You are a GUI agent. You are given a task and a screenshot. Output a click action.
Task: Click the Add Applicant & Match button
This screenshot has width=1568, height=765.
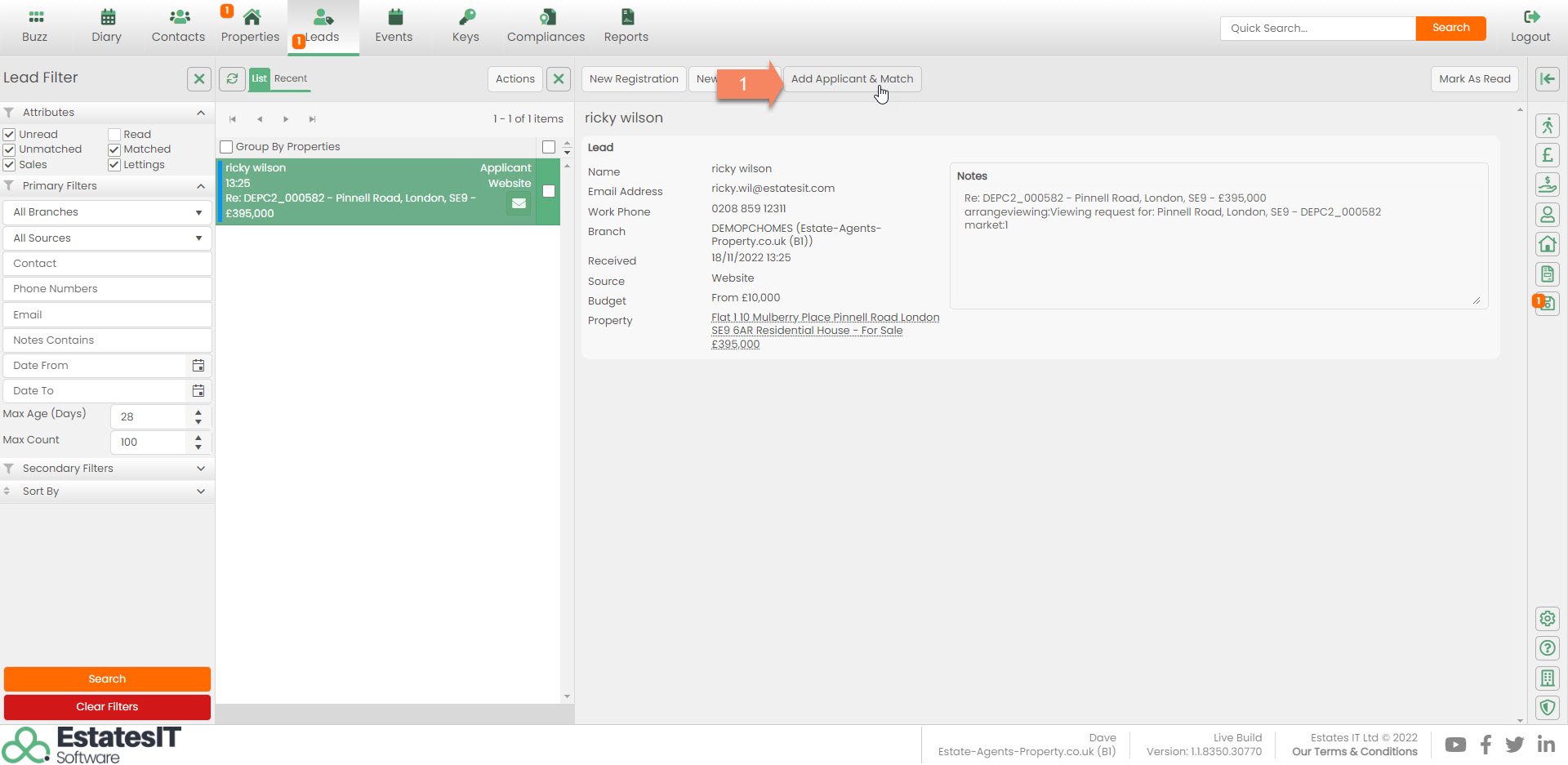(852, 79)
